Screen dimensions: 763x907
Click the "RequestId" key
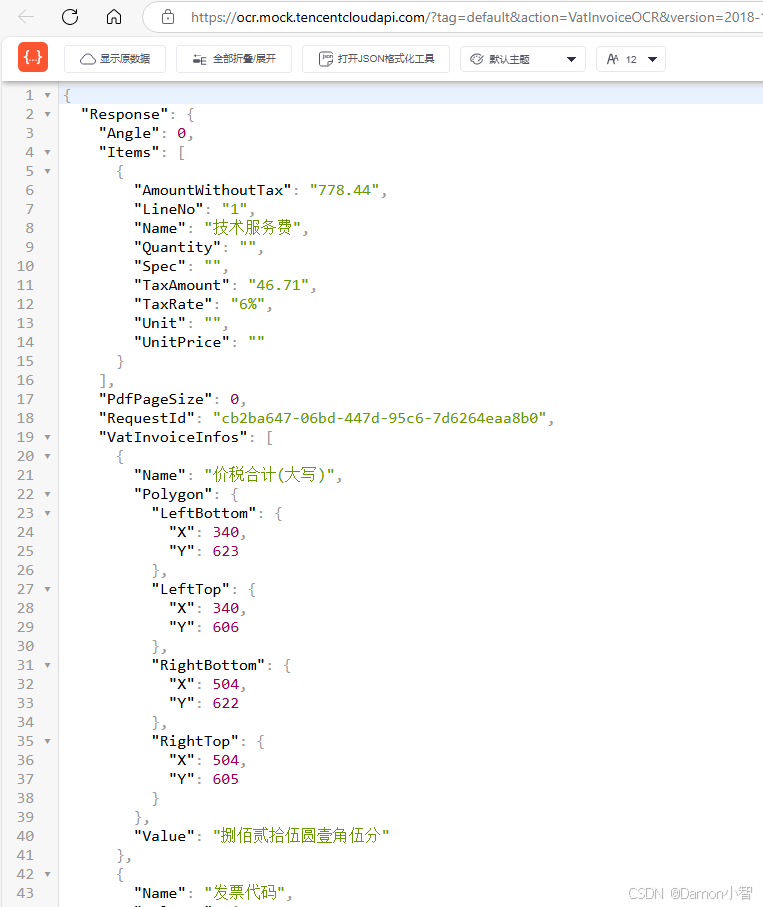click(x=151, y=418)
